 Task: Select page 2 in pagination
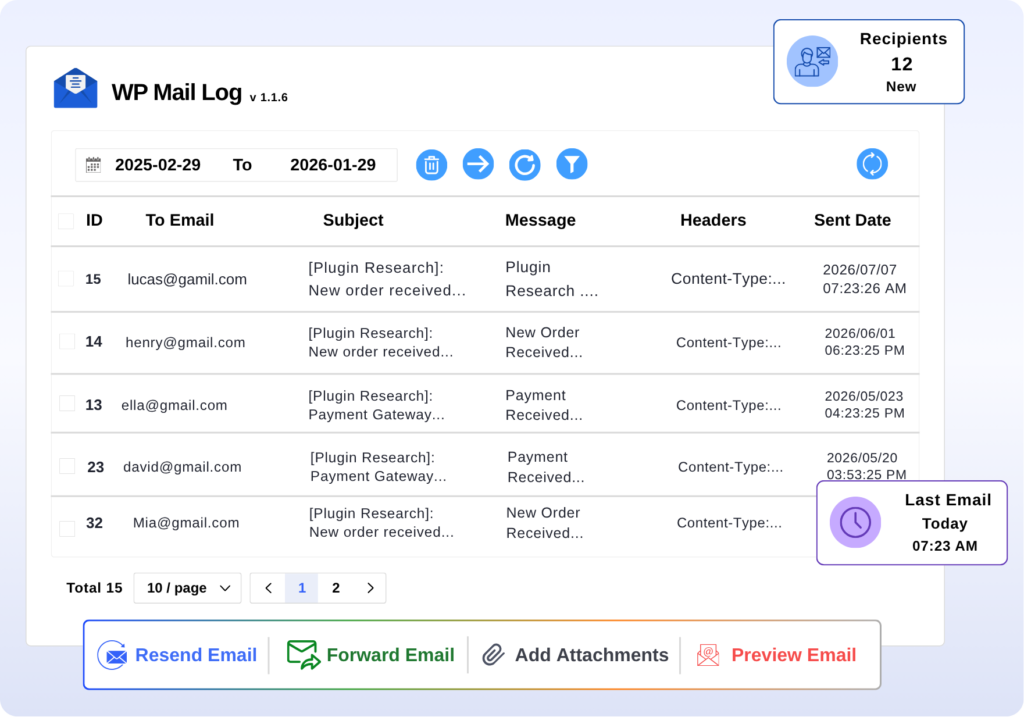pyautogui.click(x=336, y=588)
